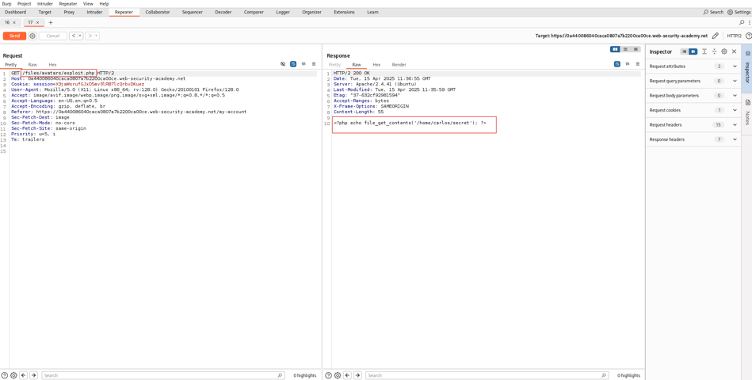Click Inspector collapse-all divider icon
The image size is (755, 380).
click(x=715, y=52)
